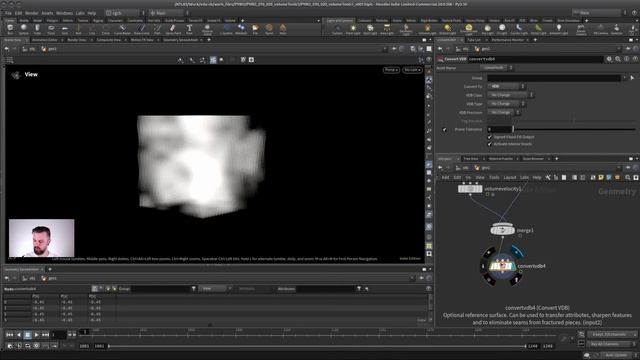Switch to the Performance Monitor tab
Viewport: 640px width, 360px height.
click(x=507, y=40)
